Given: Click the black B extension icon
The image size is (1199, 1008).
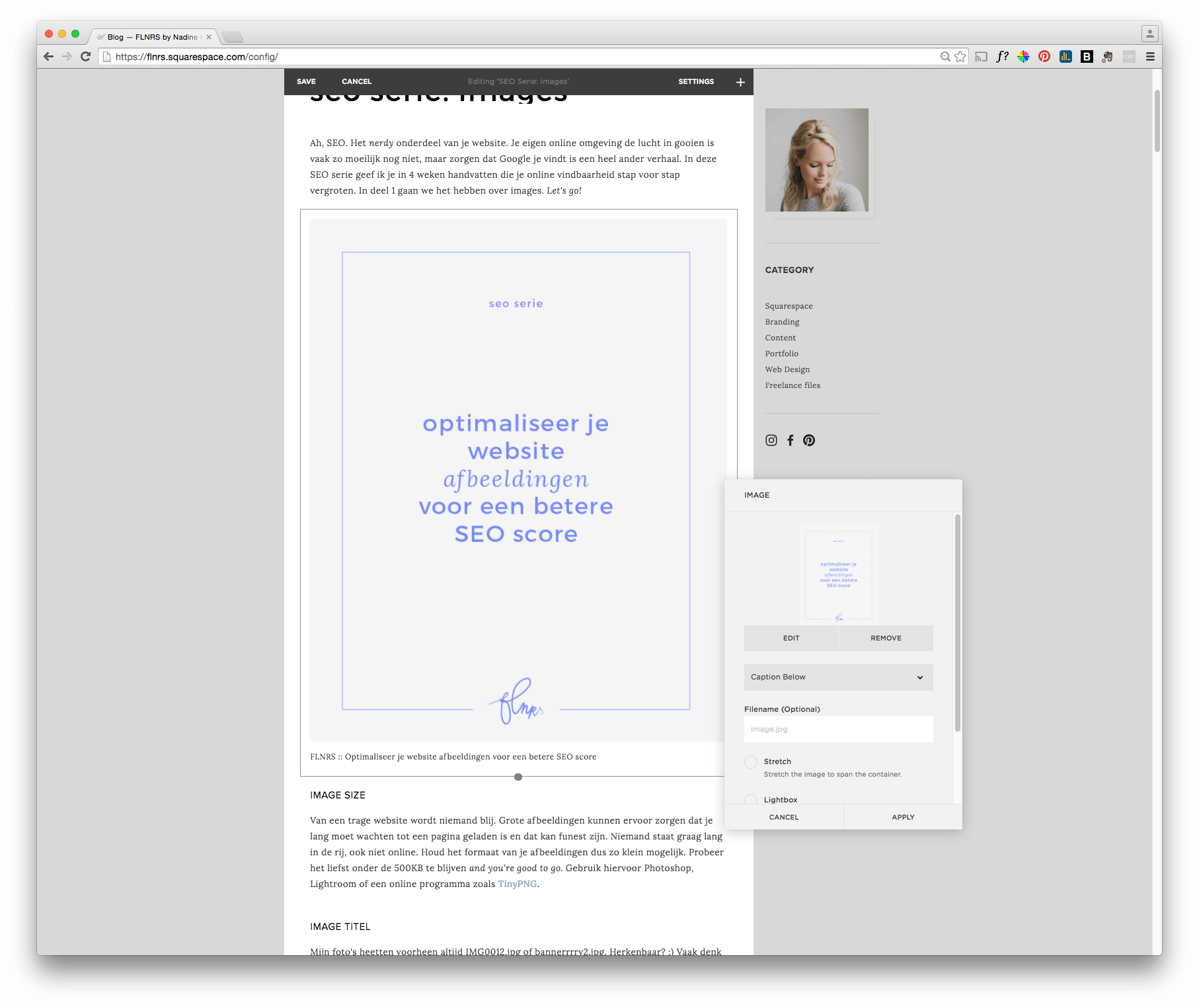Looking at the screenshot, I should click(1087, 57).
